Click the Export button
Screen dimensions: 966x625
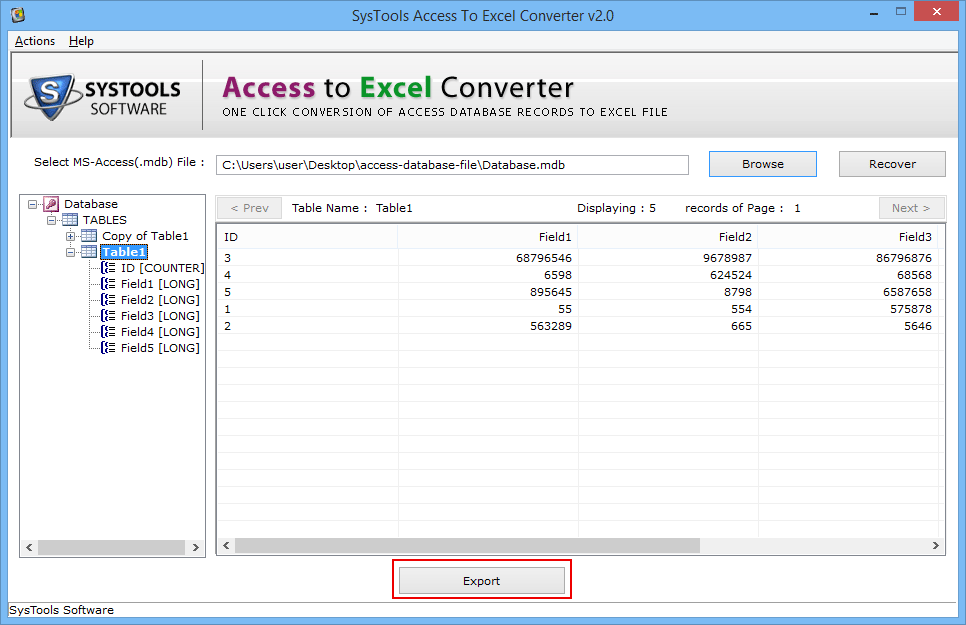point(481,580)
